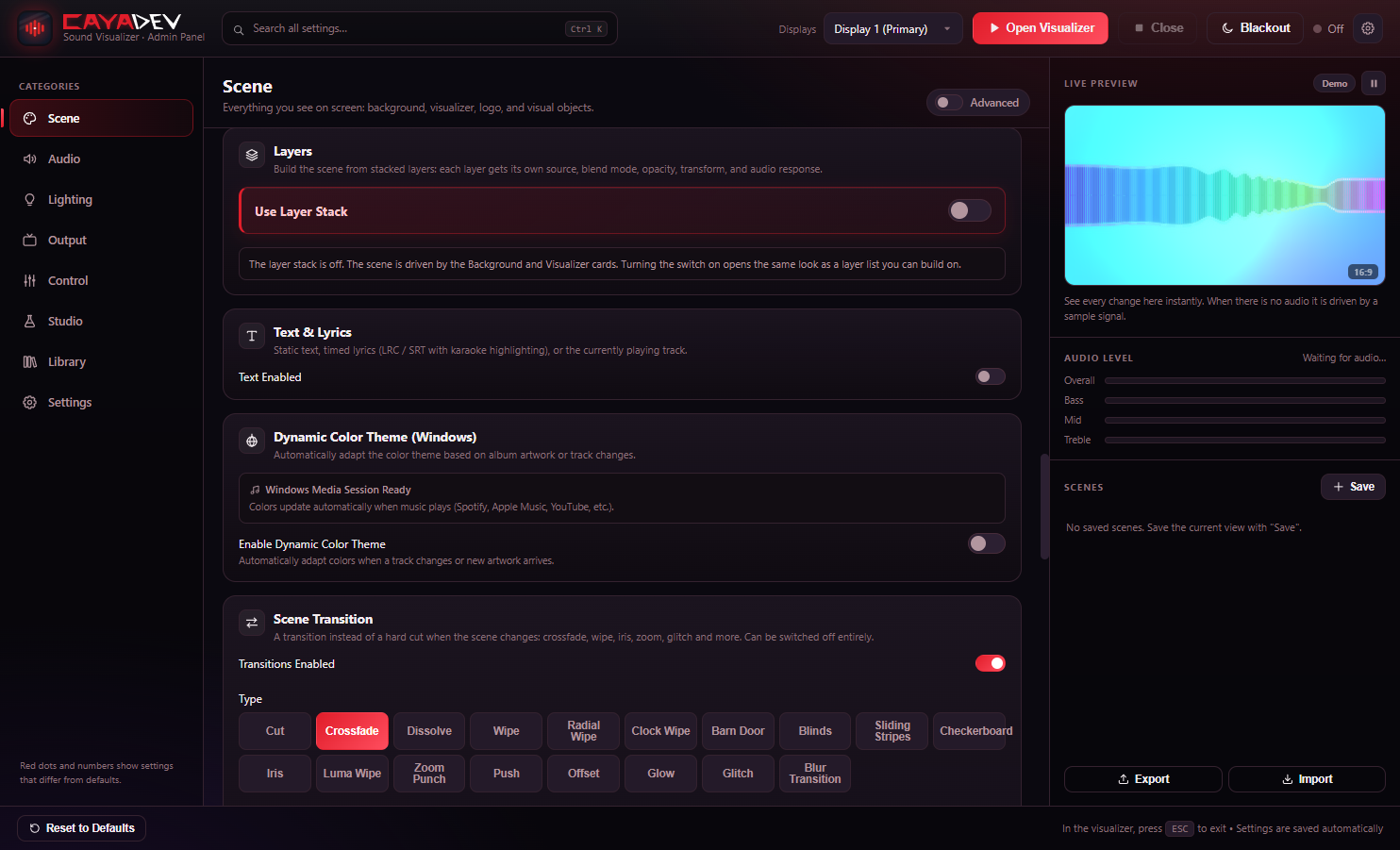The image size is (1400, 850).
Task: Open the Library category
Action: 101,361
